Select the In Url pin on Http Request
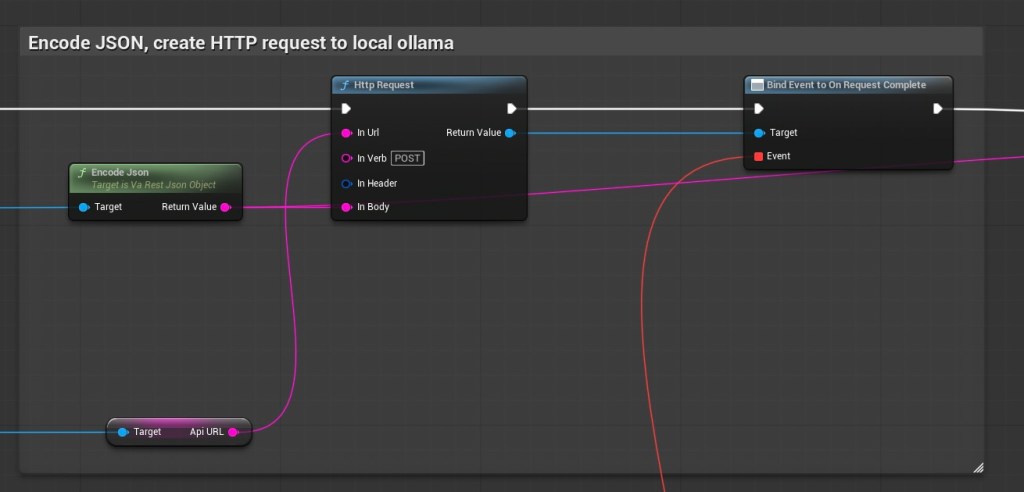 click(x=346, y=132)
